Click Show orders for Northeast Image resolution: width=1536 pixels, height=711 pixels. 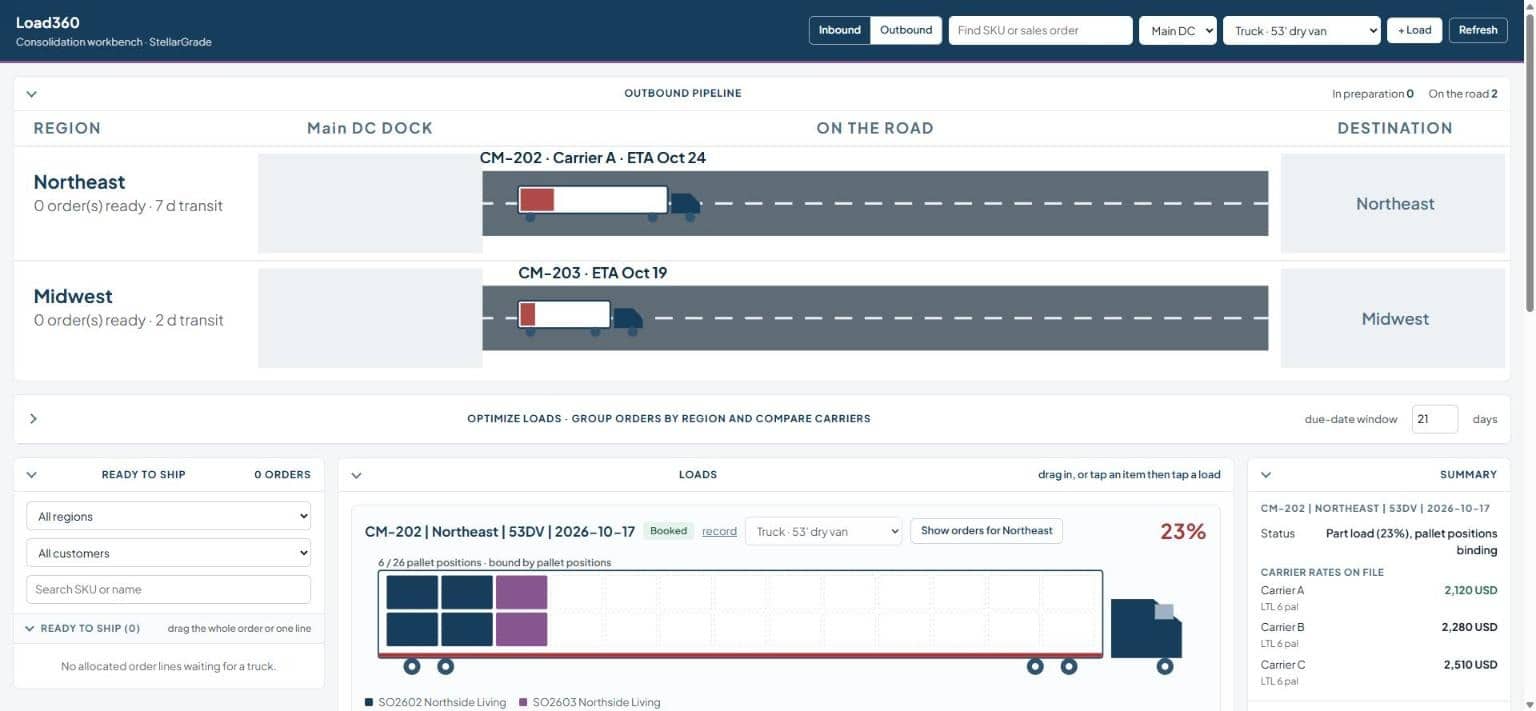point(986,531)
